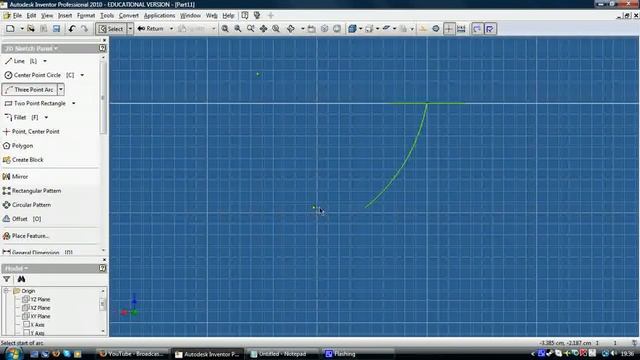Open the Insert menu
This screenshot has width=640, height=360.
[x=65, y=16]
